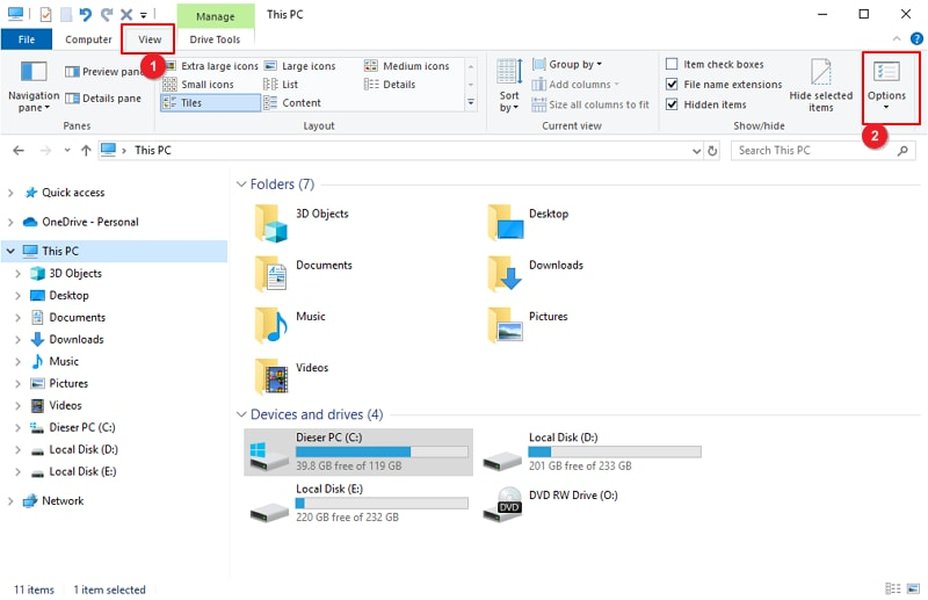Open the File tab
This screenshot has width=928, height=600.
[x=27, y=39]
